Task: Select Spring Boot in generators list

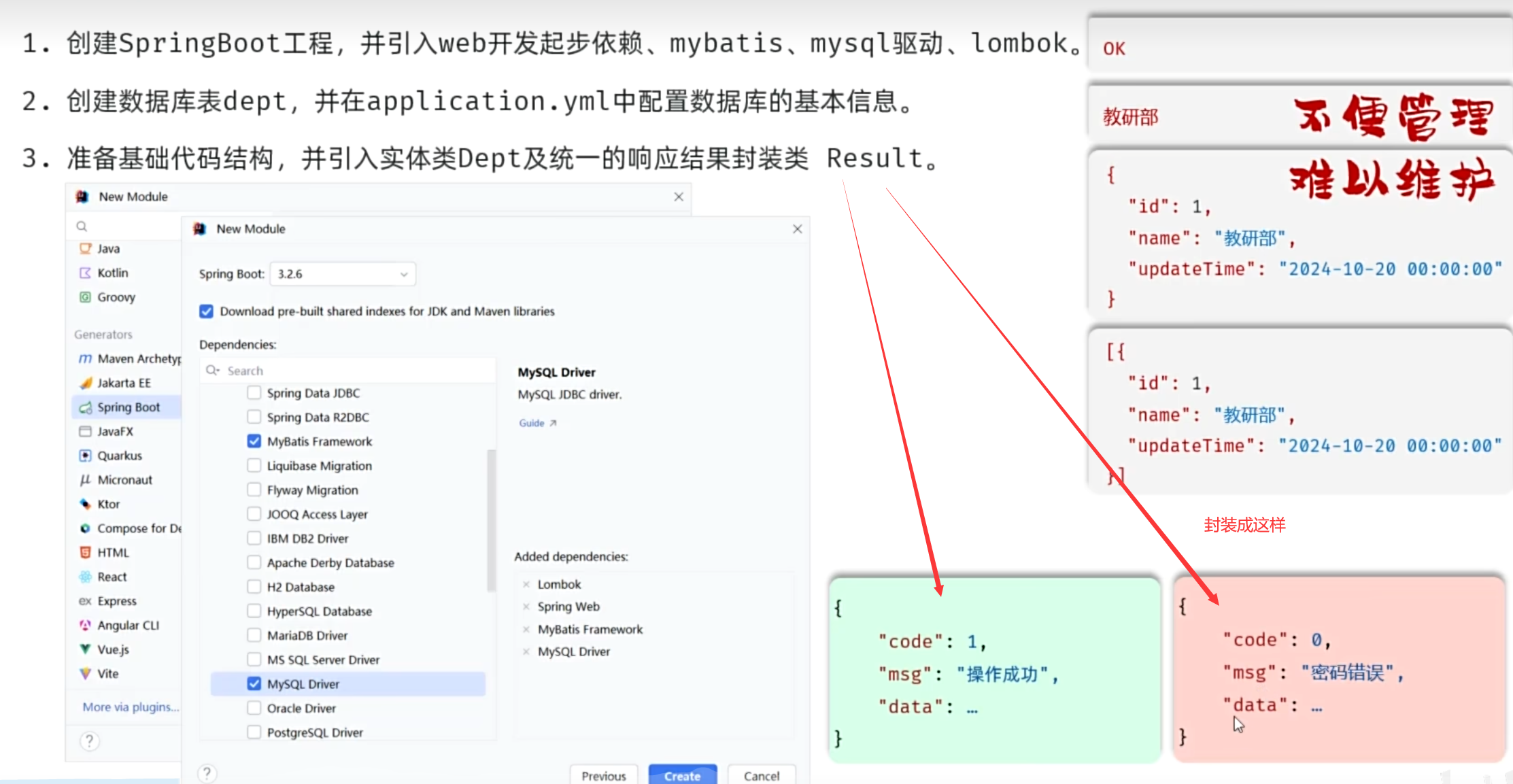Action: click(x=128, y=407)
